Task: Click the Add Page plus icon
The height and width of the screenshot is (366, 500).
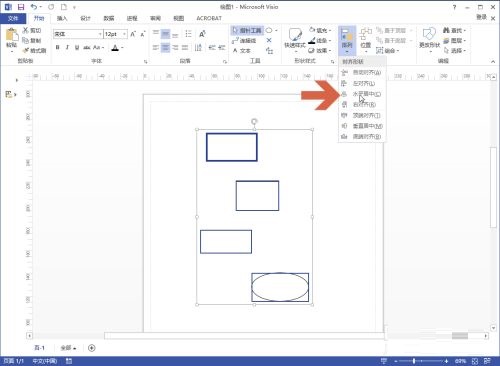Action: [92, 348]
